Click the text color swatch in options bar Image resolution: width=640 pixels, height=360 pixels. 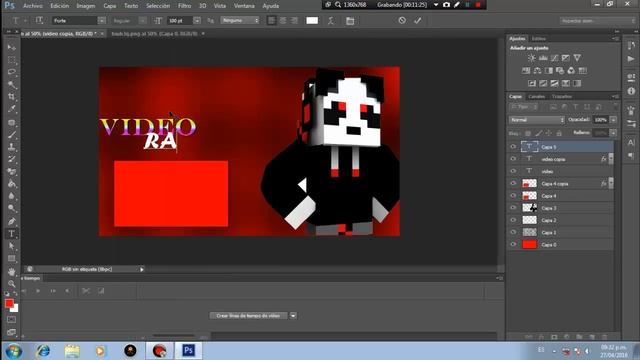312,20
